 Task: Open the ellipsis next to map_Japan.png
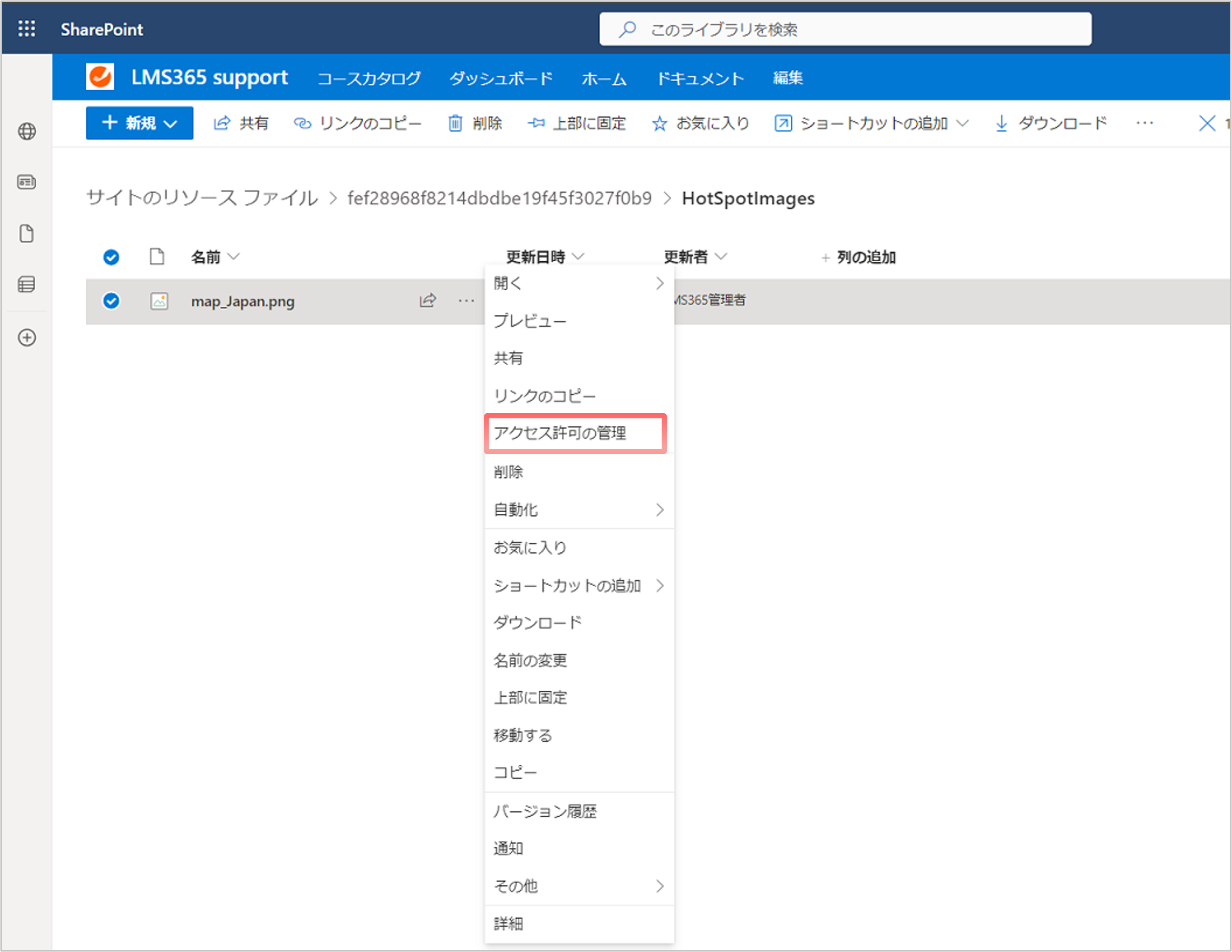[466, 300]
